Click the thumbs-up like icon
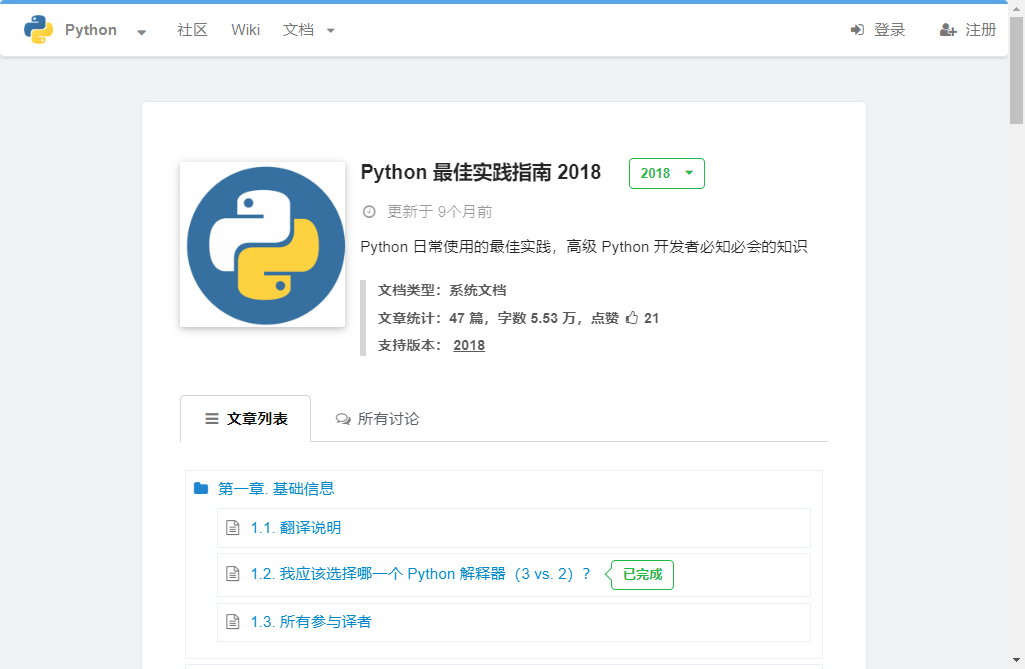 [x=632, y=318]
